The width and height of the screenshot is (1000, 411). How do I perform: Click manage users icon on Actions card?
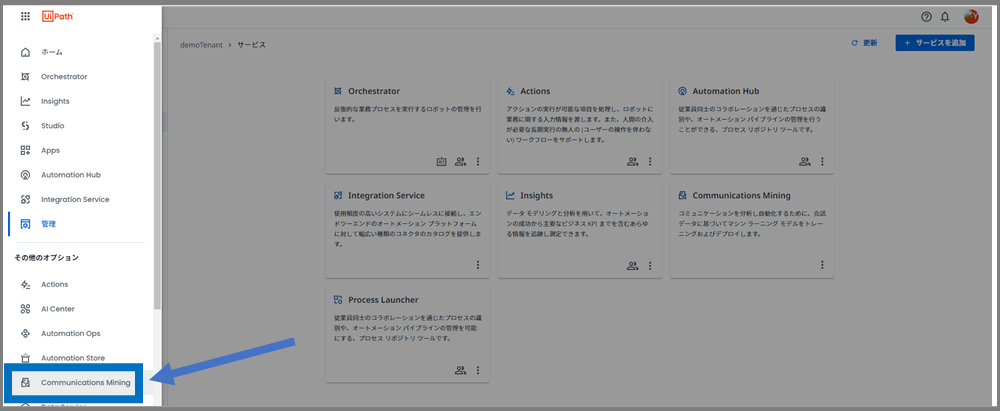[632, 161]
